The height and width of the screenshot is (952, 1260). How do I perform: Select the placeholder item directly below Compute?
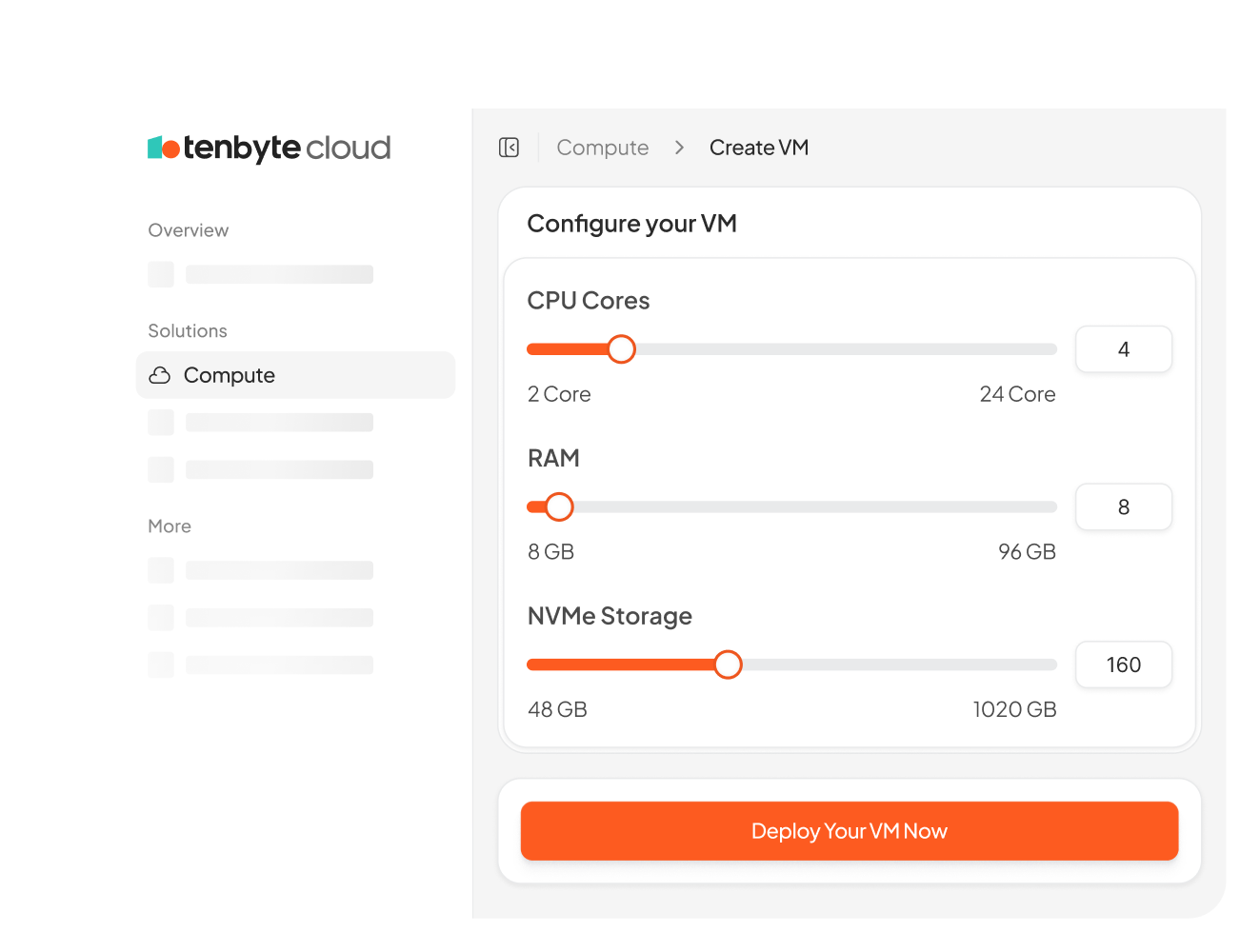coord(260,423)
